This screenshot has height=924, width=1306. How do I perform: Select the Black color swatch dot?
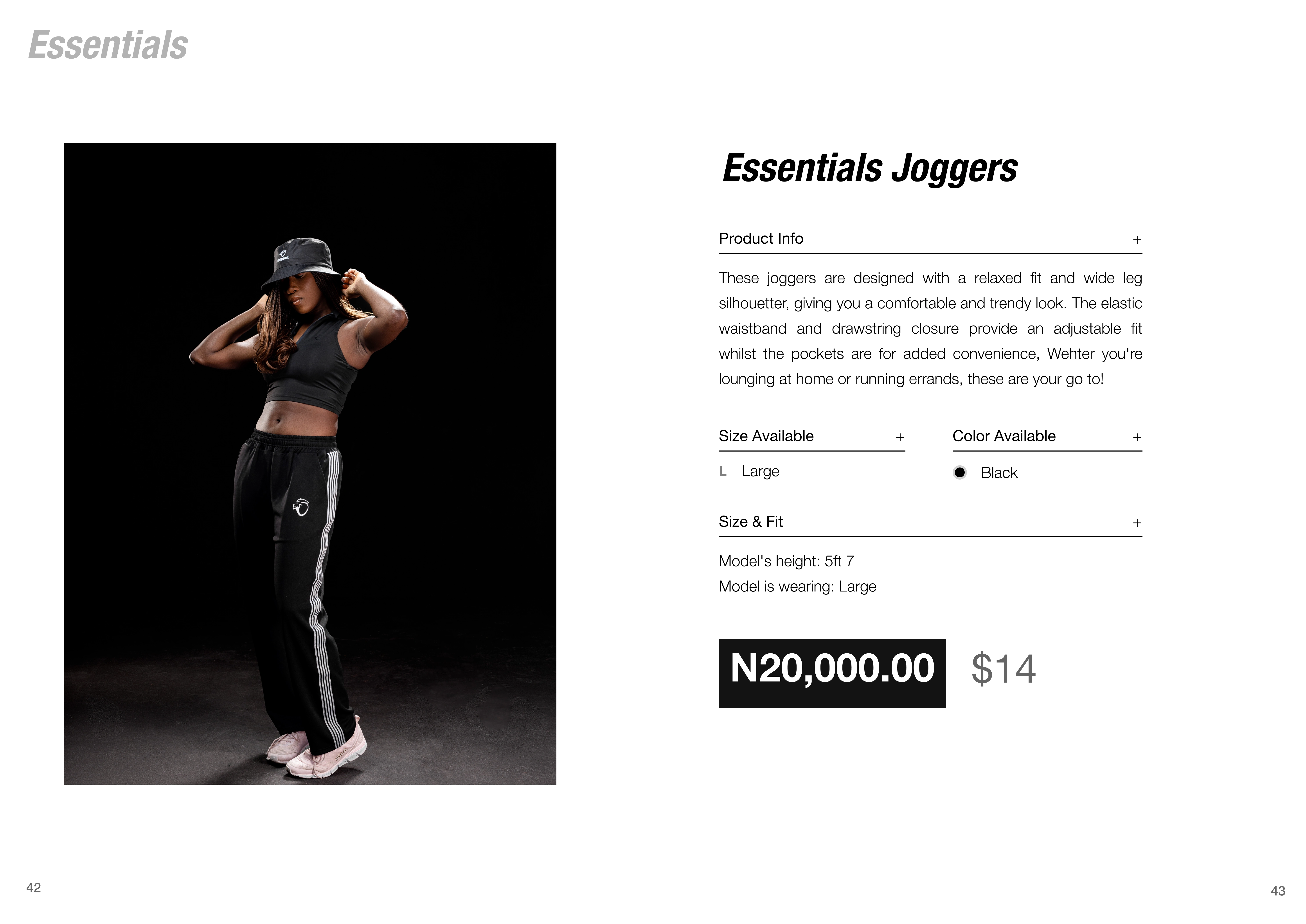(959, 472)
